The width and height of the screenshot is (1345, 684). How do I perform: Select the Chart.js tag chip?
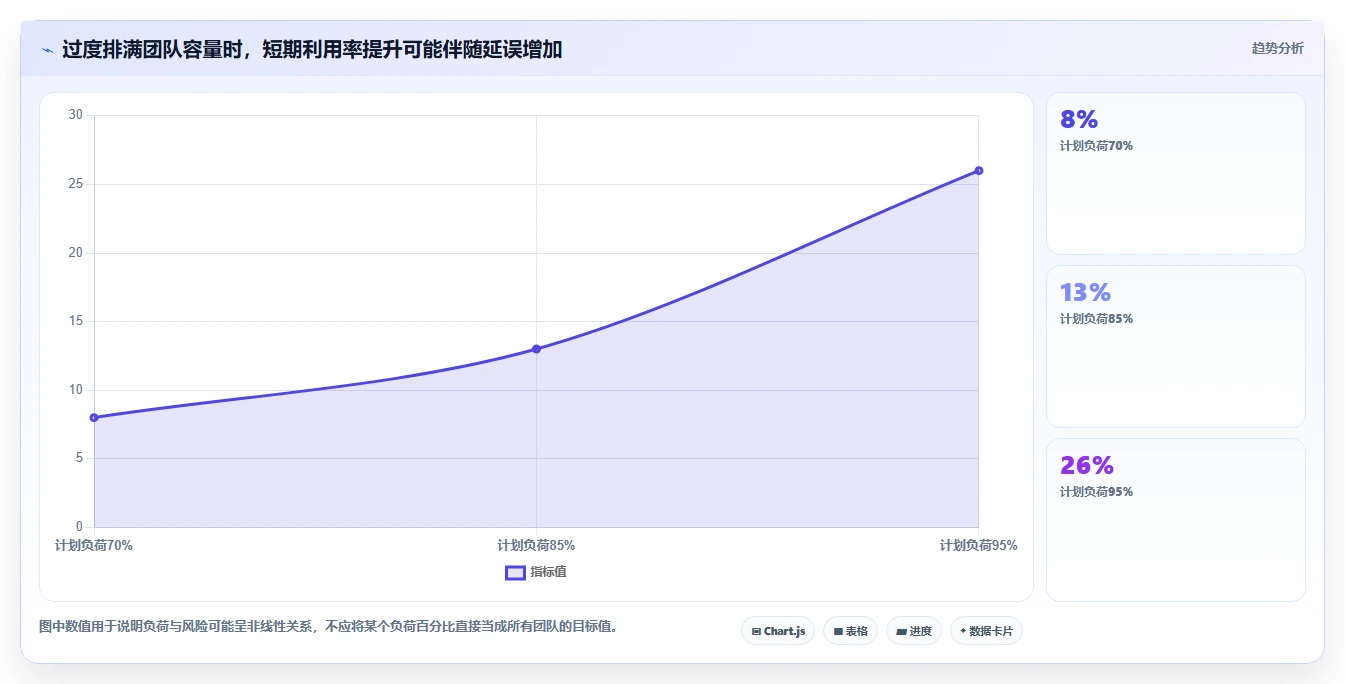(x=778, y=631)
